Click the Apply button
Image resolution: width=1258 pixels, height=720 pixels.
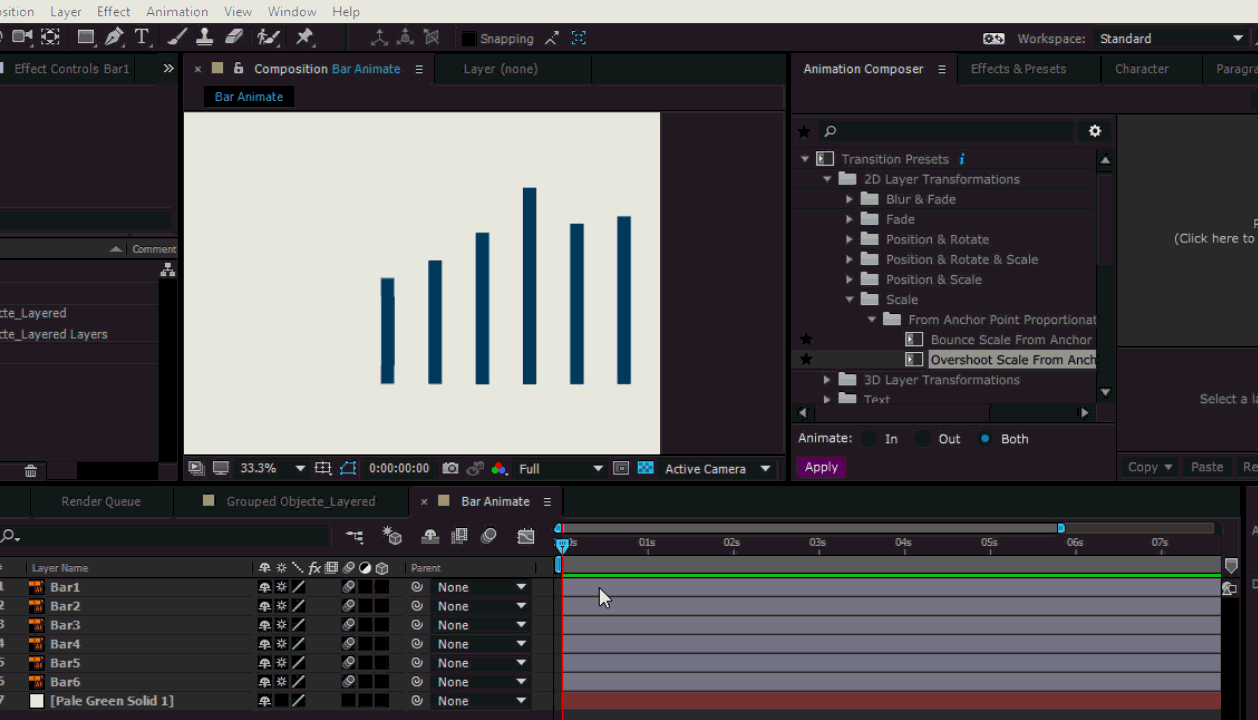[x=821, y=467]
